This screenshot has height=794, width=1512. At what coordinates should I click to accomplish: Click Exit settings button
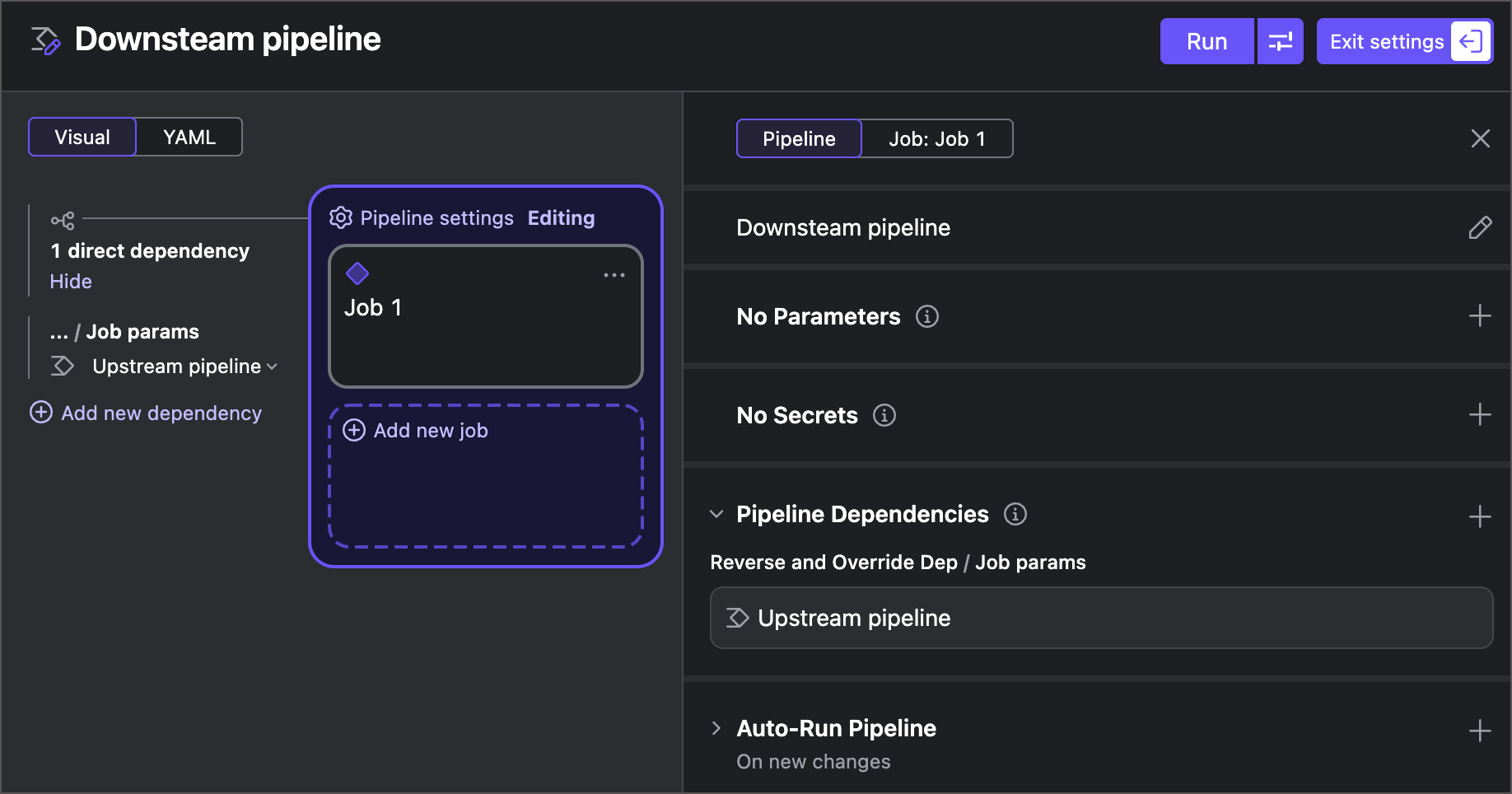1404,41
